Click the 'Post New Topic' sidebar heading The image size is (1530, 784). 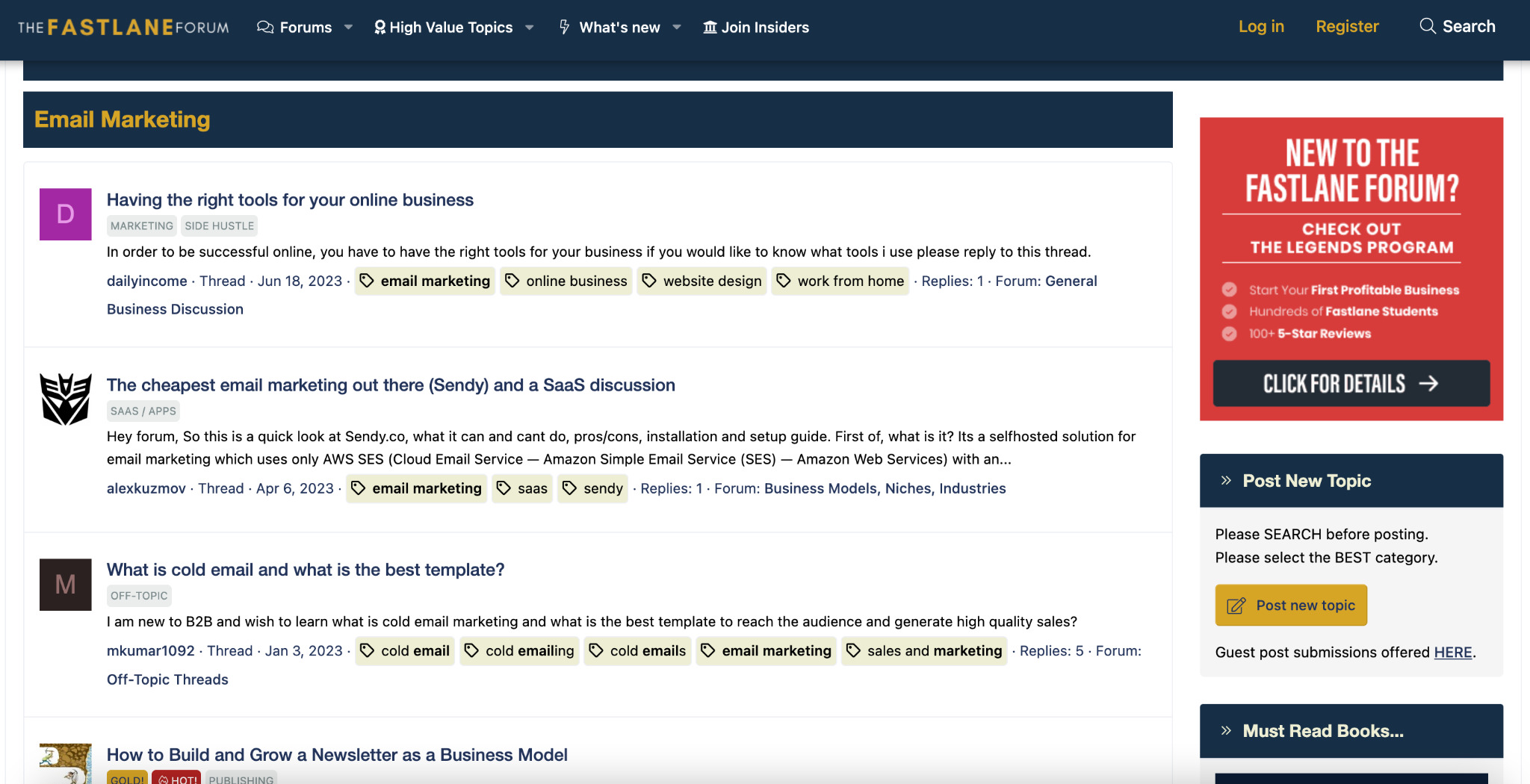1307,481
